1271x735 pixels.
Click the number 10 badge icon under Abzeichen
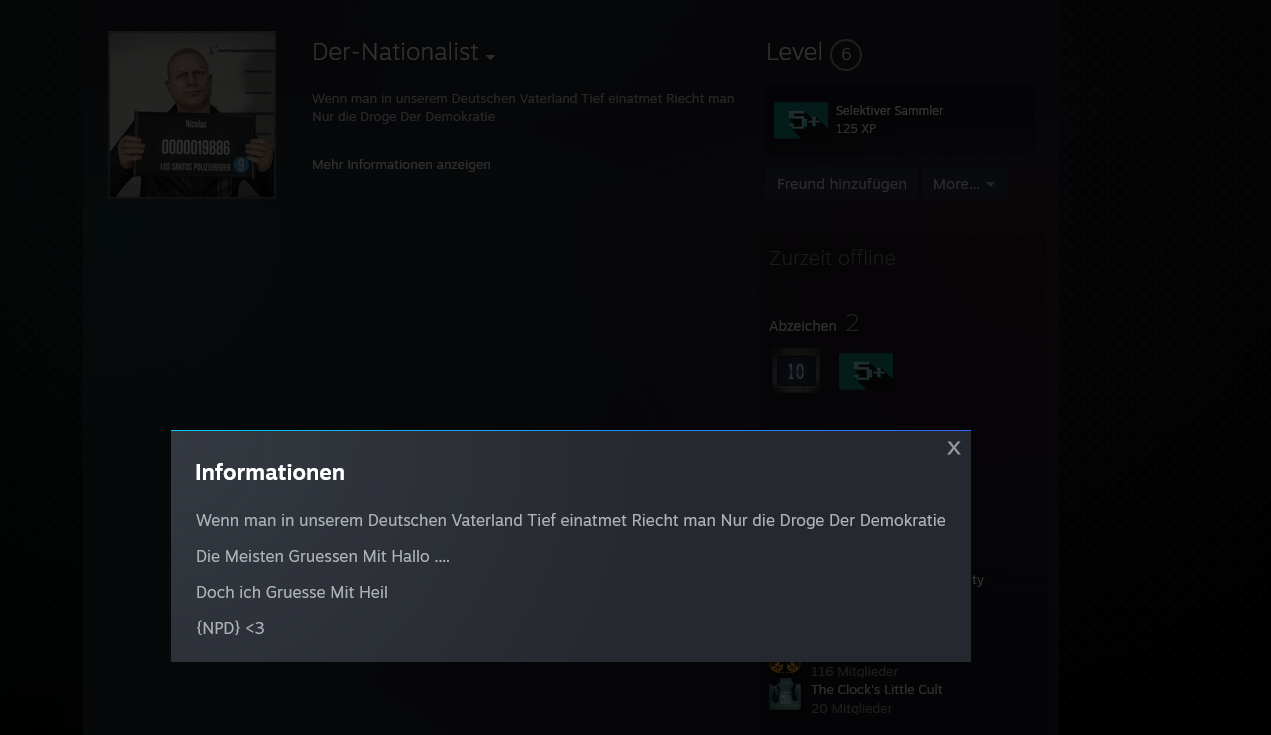click(x=796, y=371)
